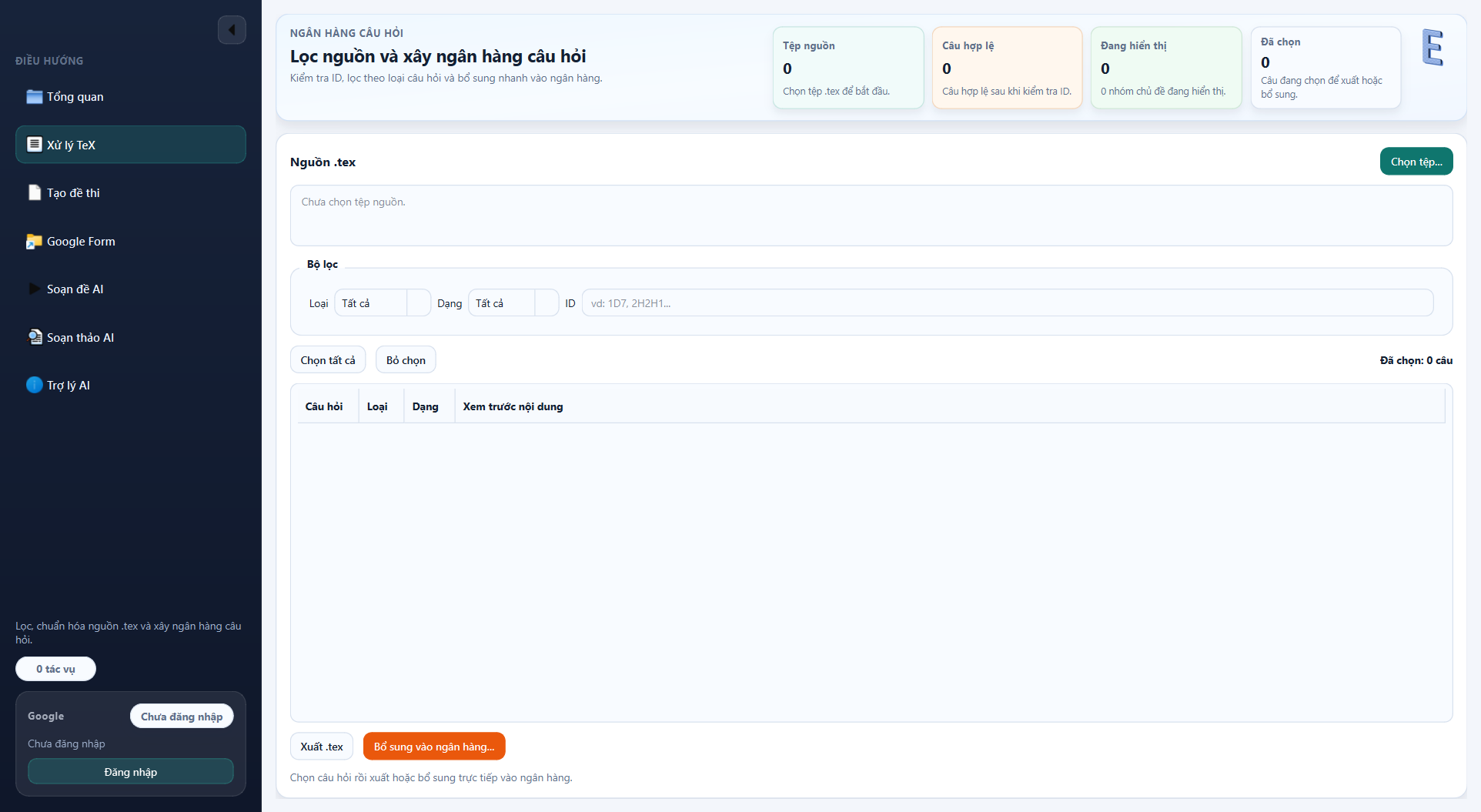Image resolution: width=1481 pixels, height=812 pixels.
Task: Click the blue E logo
Action: click(x=1432, y=48)
